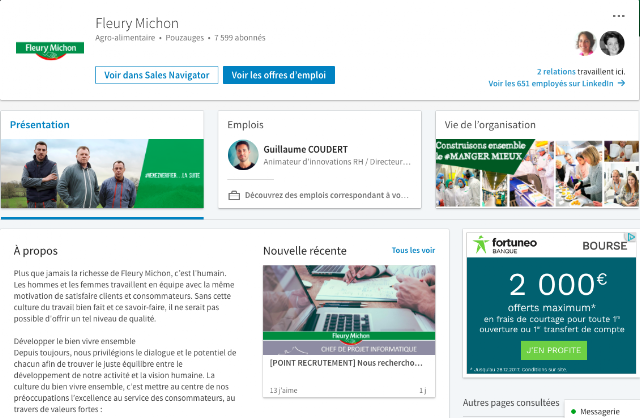Click Voir les offres d'emploi button
The width and height of the screenshot is (640, 418).
pos(279,75)
